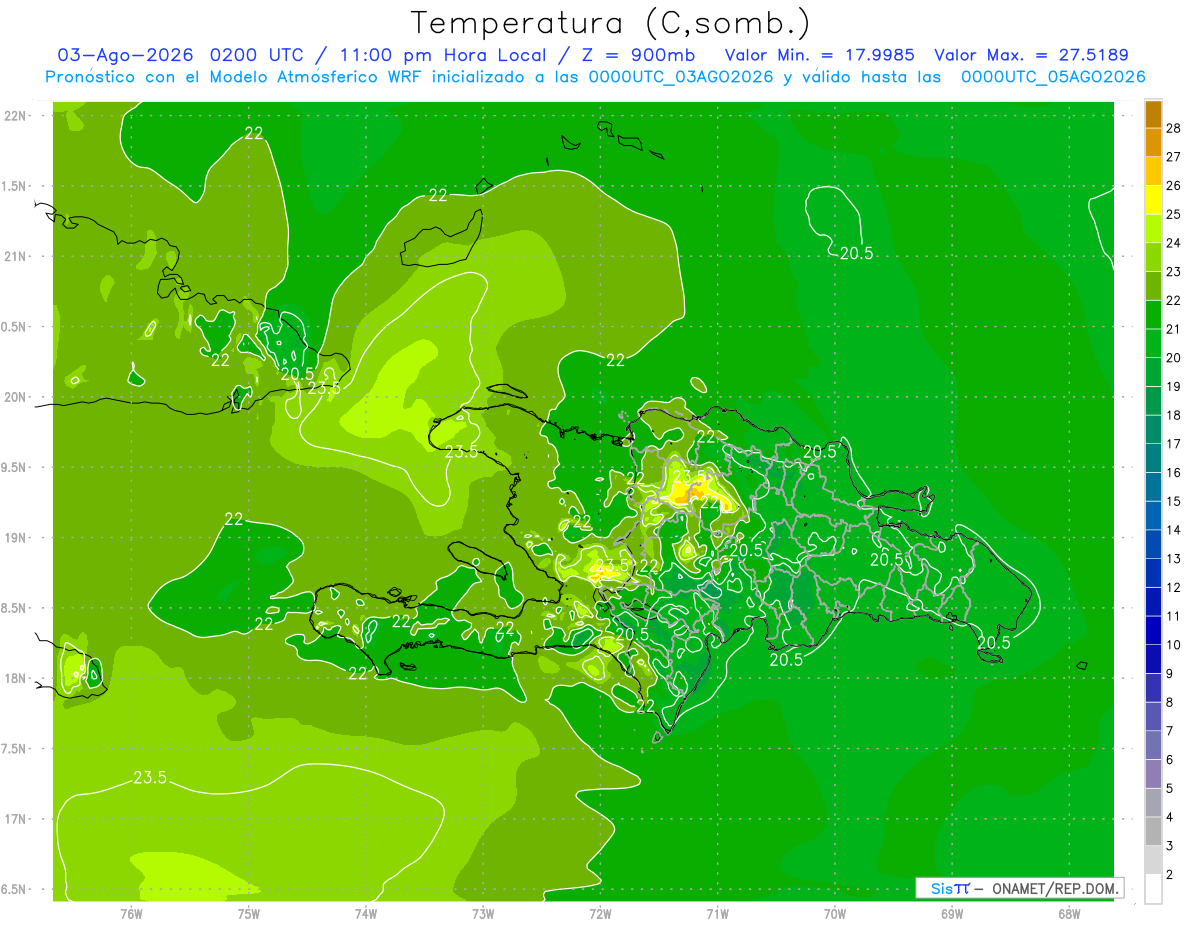Image resolution: width=1200 pixels, height=927 pixels.
Task: Pick the amber legend swatch between 26 and 27
Action: click(1153, 171)
